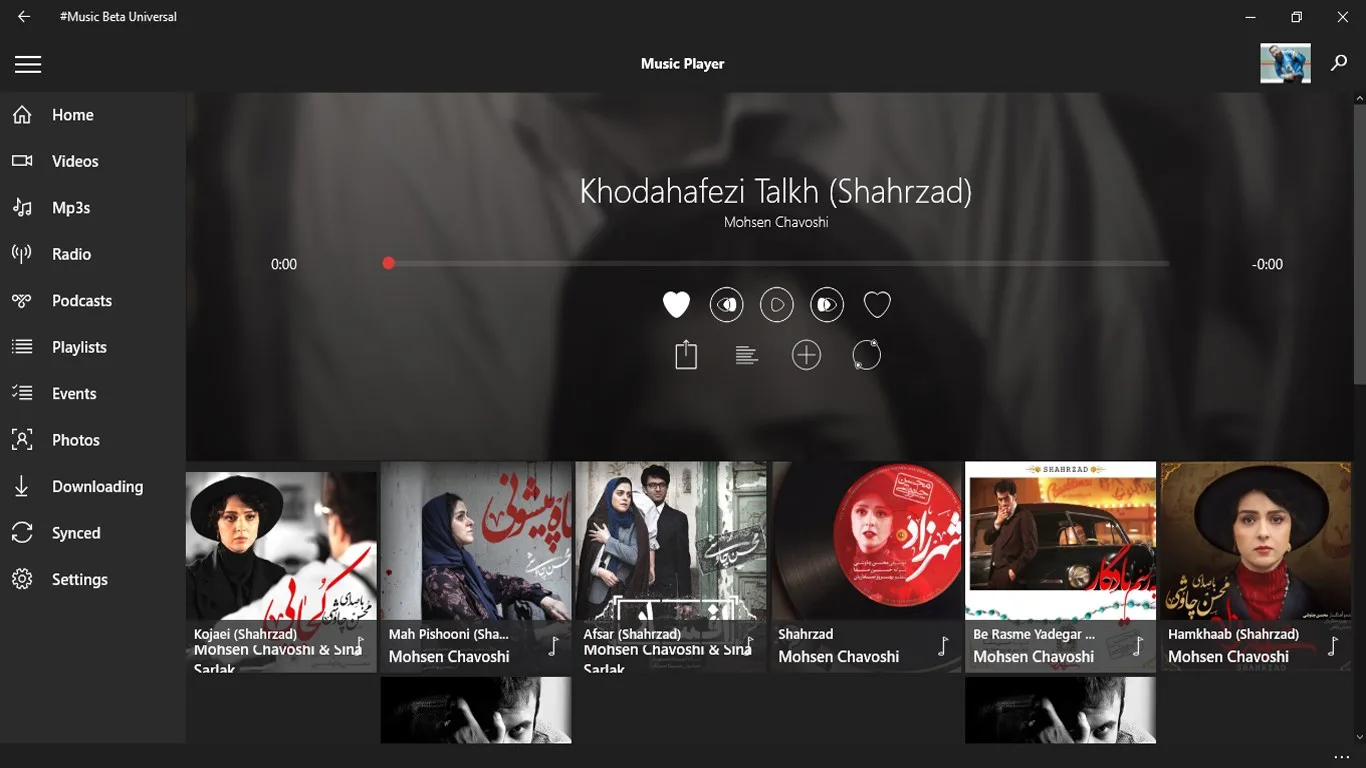Click the Home house icon
1366x768 pixels.
(22, 115)
